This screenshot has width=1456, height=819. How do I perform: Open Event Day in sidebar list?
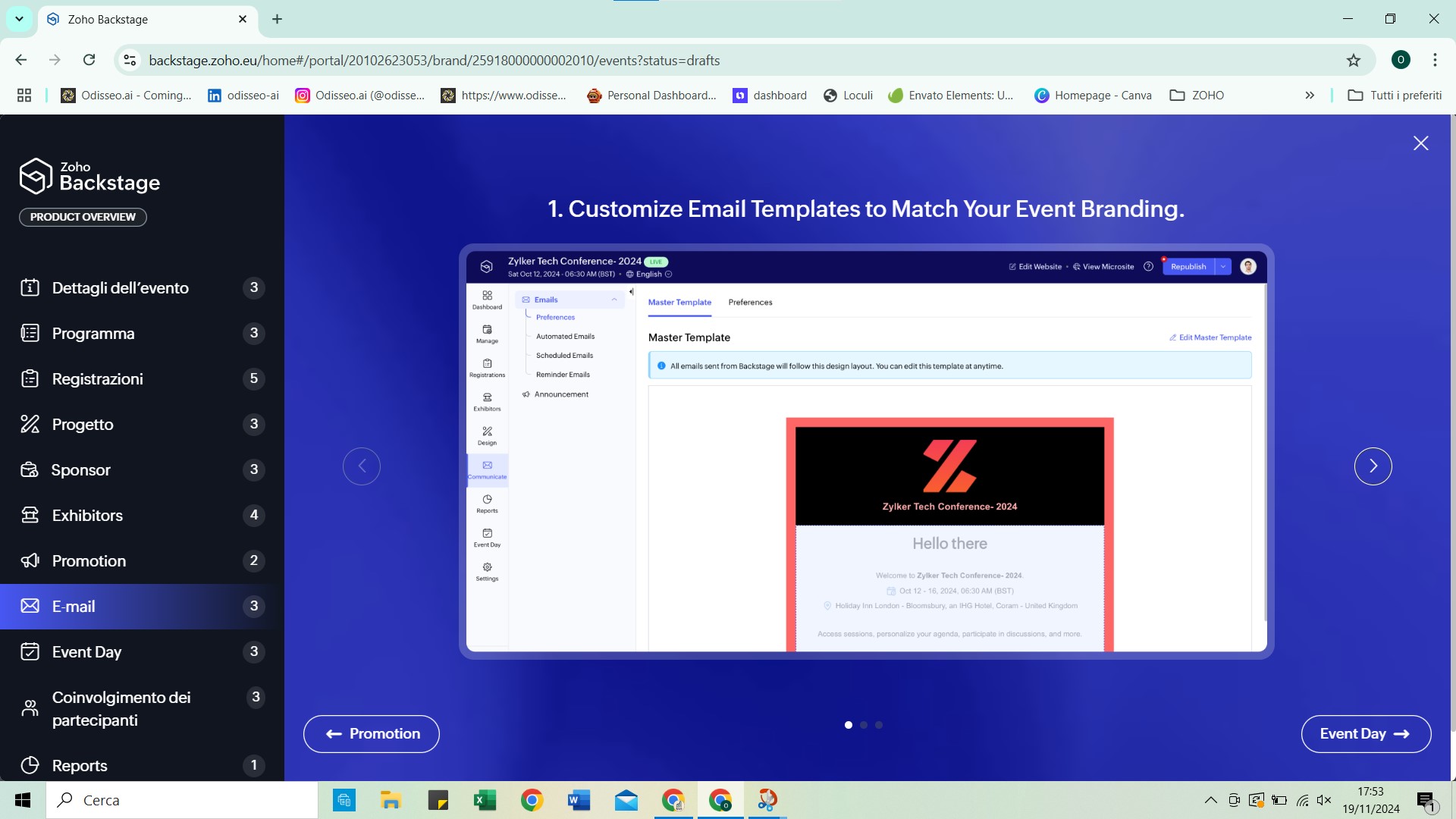[142, 652]
